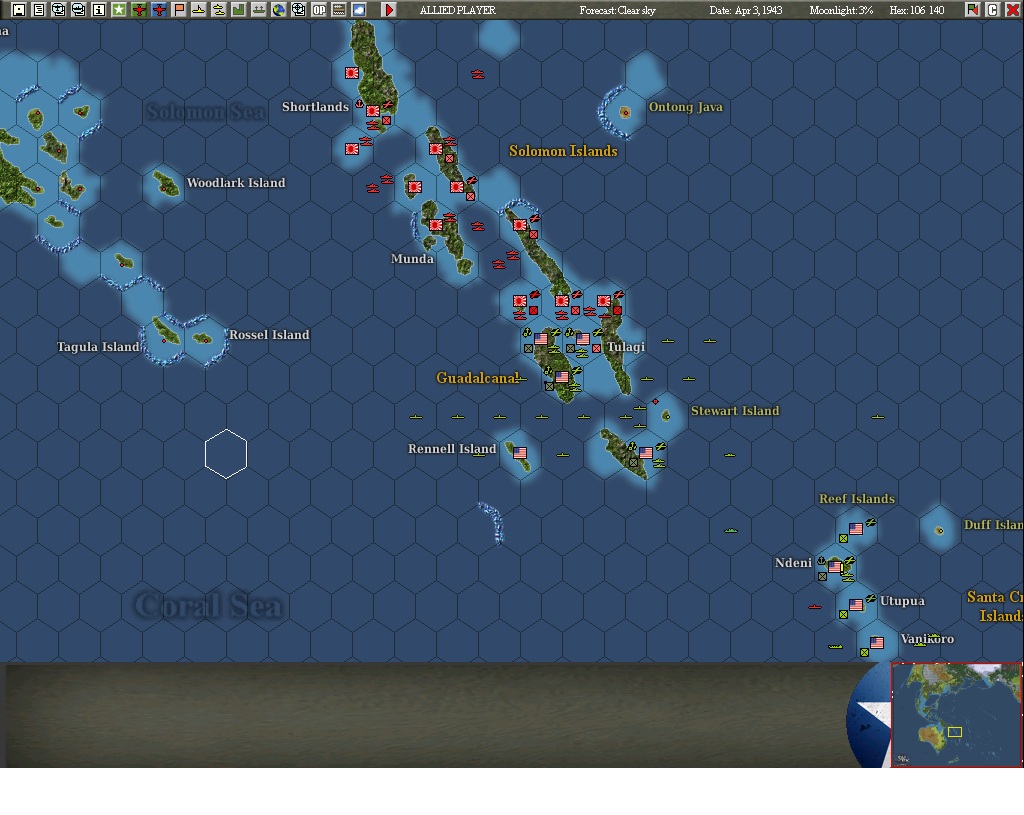
Task: Click the 'Tagula Island' map label
Action: coord(98,347)
